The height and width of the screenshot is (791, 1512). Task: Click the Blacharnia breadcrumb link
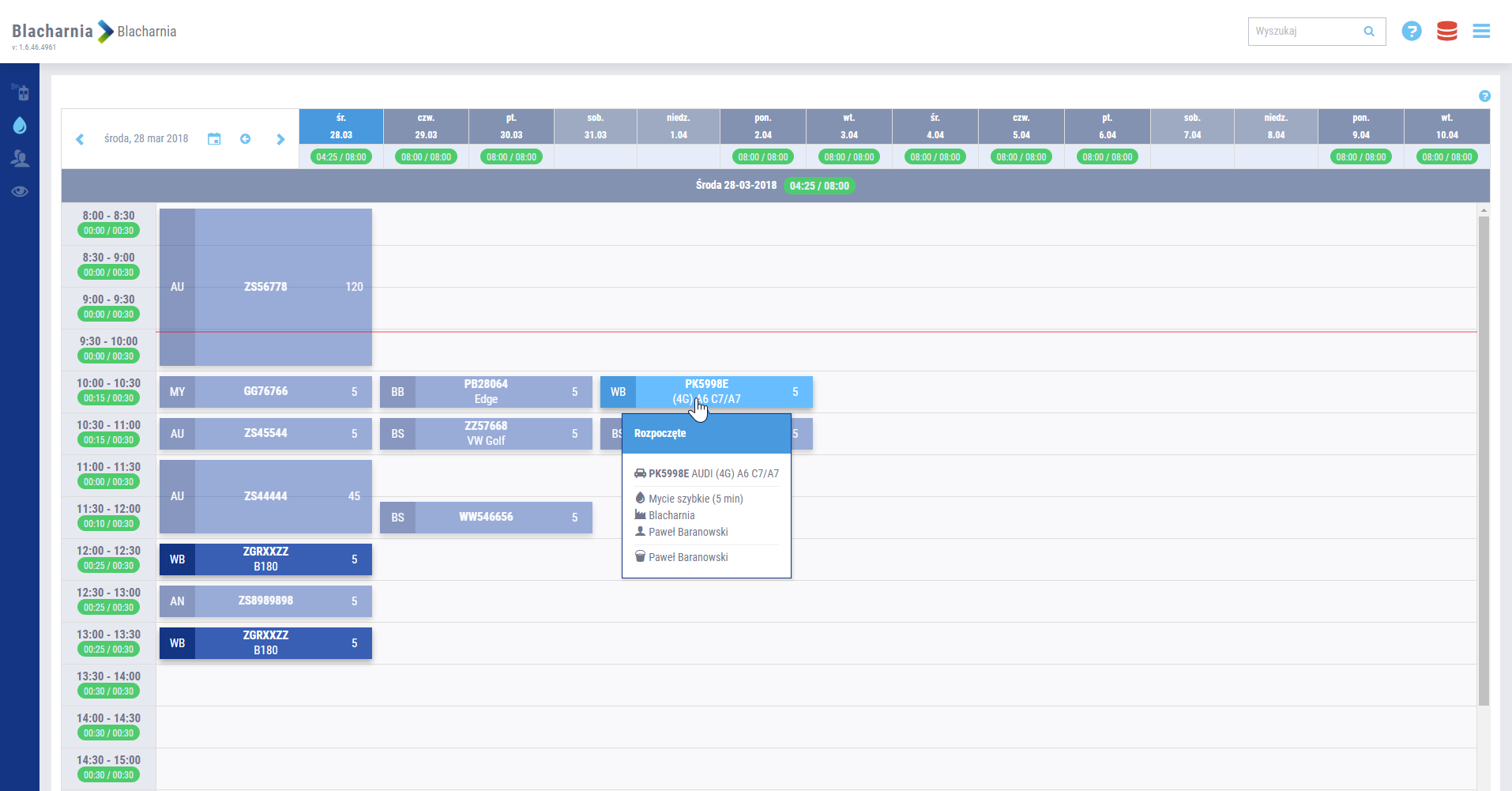pos(147,32)
